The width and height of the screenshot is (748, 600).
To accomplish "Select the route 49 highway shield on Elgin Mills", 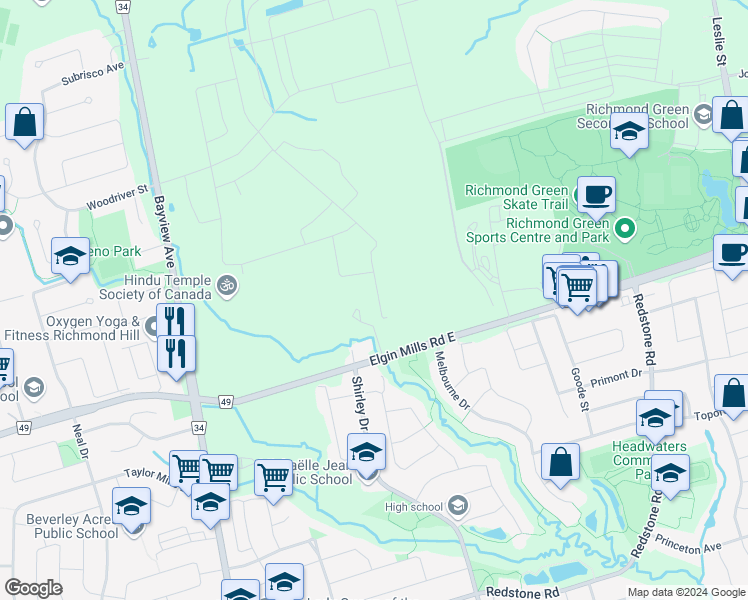I will 226,402.
